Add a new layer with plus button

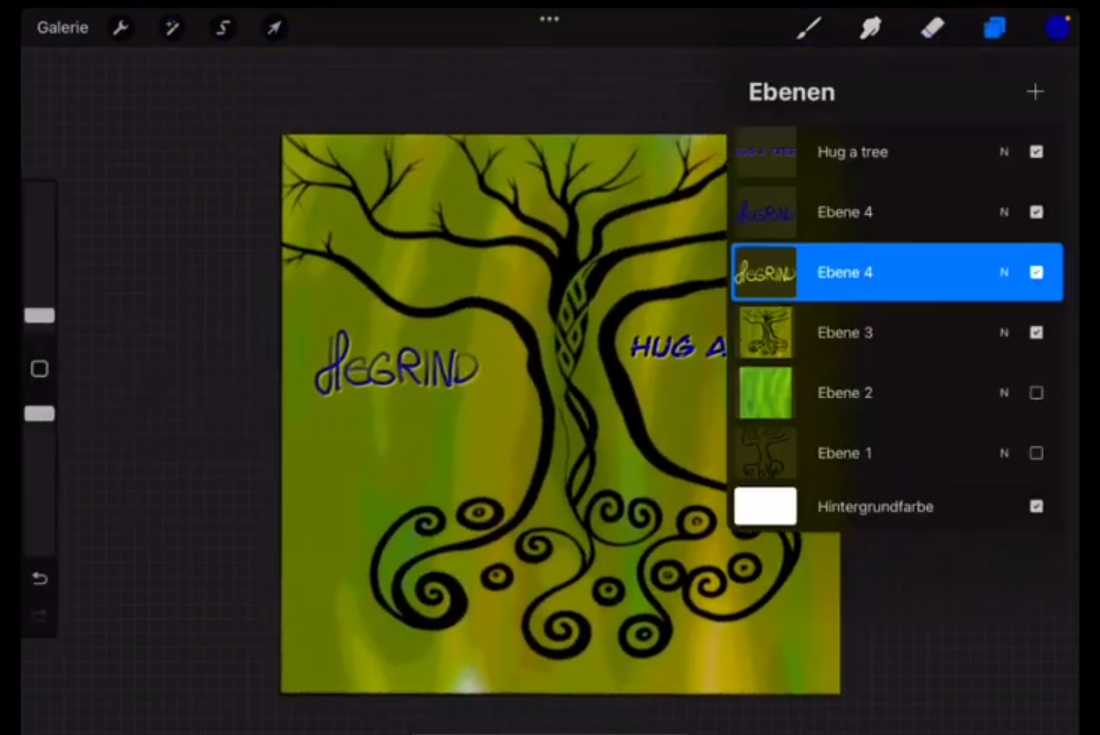(x=1035, y=92)
